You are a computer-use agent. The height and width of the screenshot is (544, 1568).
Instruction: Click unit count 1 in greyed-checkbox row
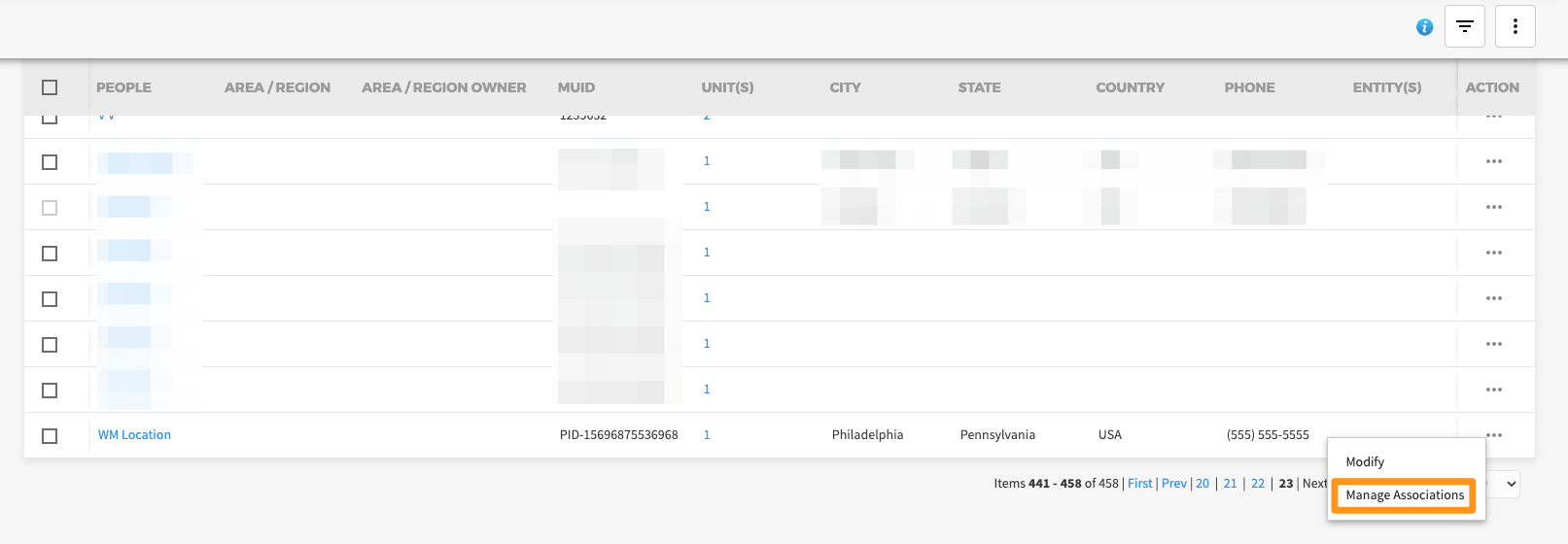point(707,207)
